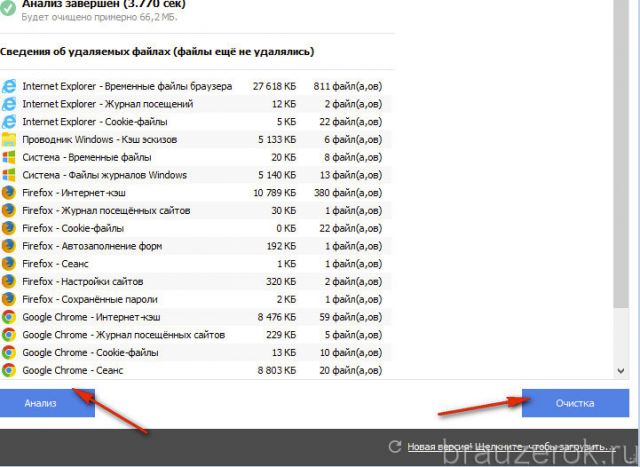Select 'Система - Временные файлы' text

click(87, 157)
